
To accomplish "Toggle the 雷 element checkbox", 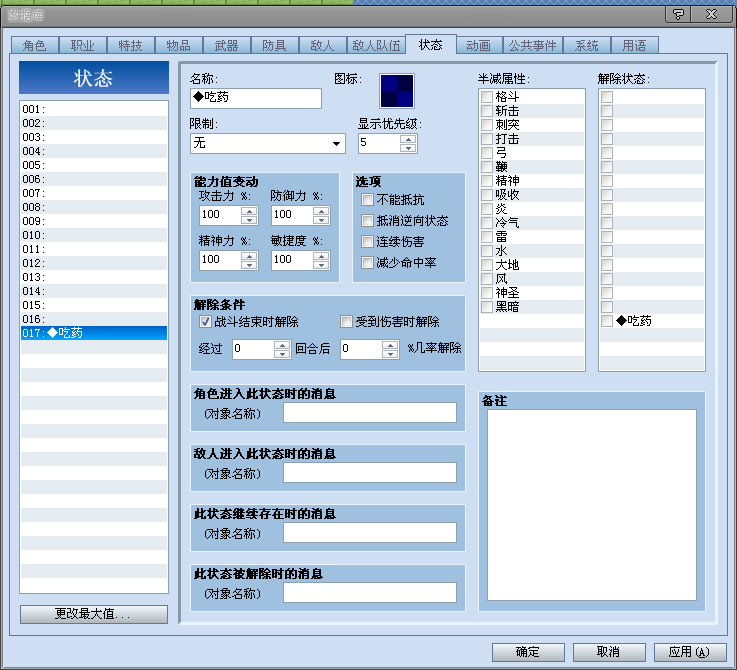I will point(487,236).
